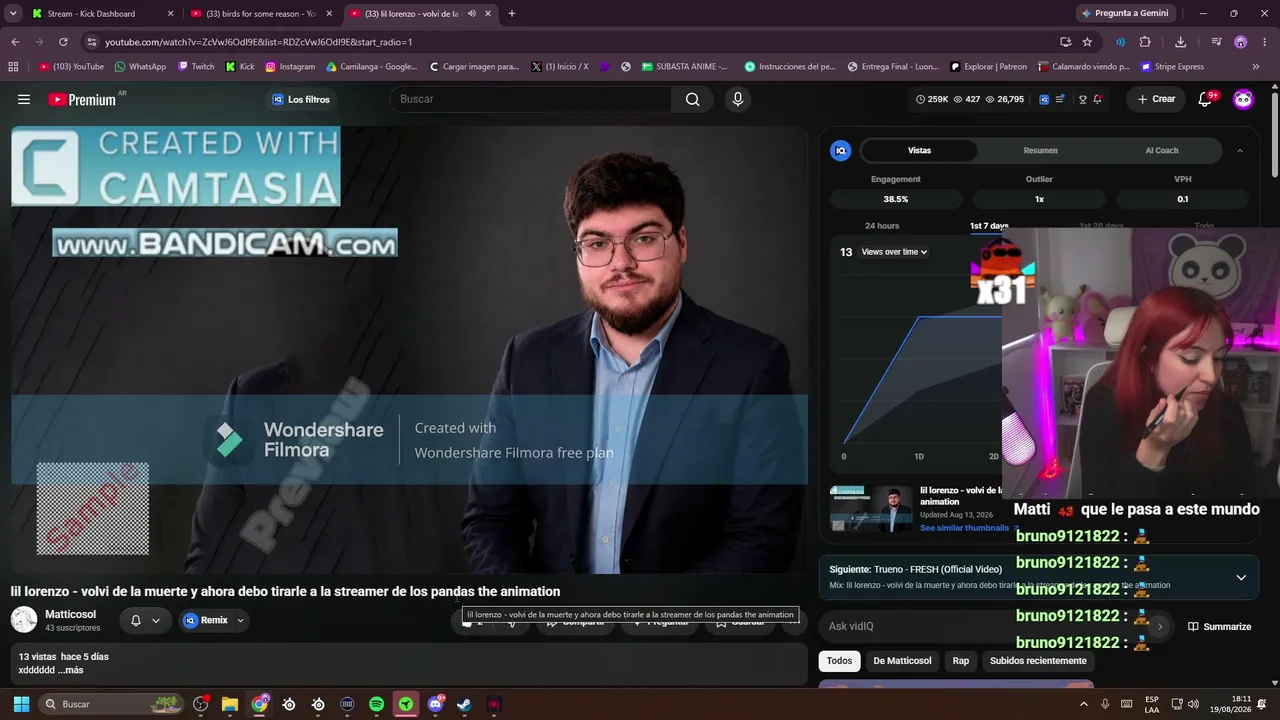Expand the Siguiente mix playlist chevron
Screen dimensions: 1280x720
1241,577
